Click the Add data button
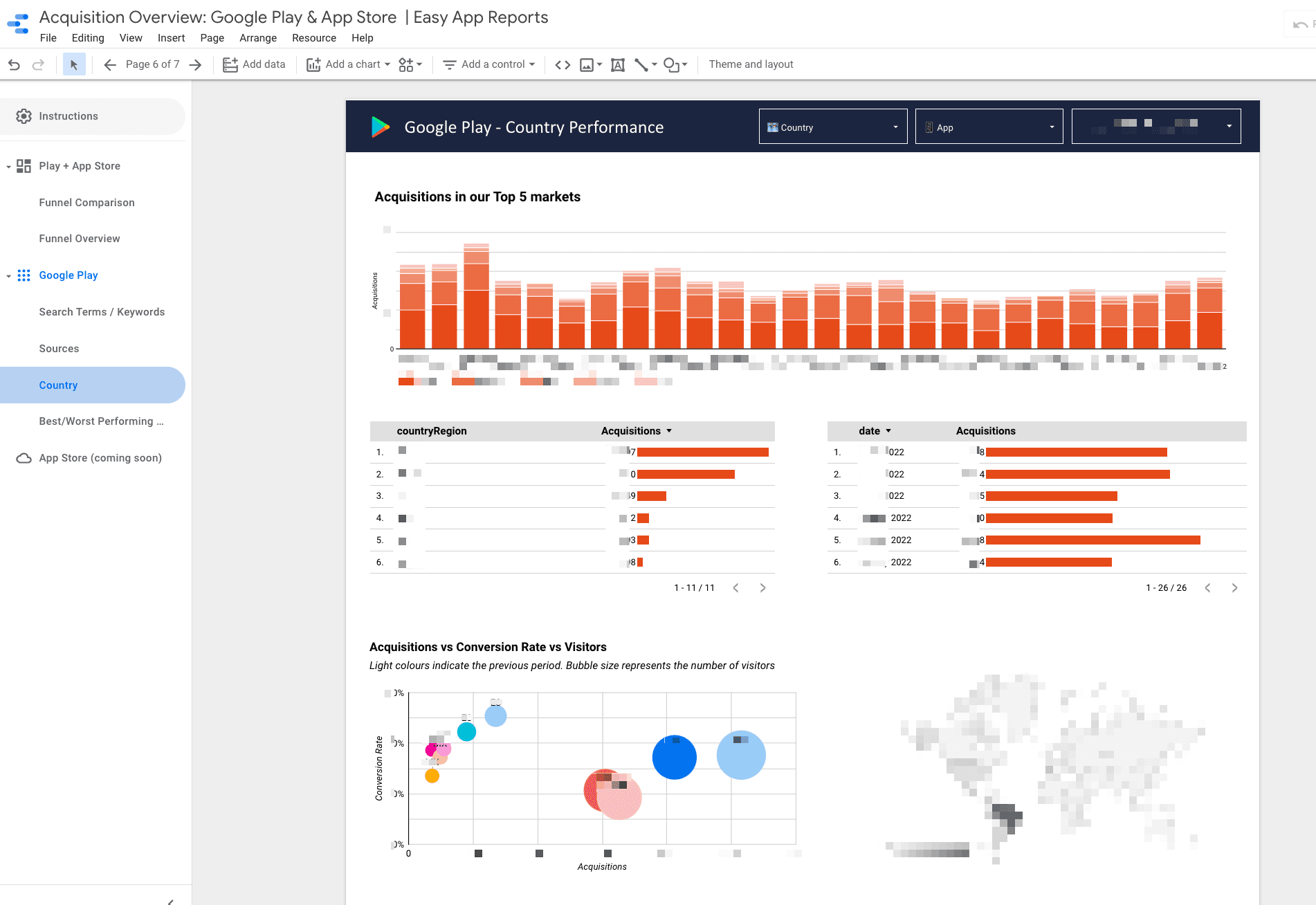 [254, 64]
